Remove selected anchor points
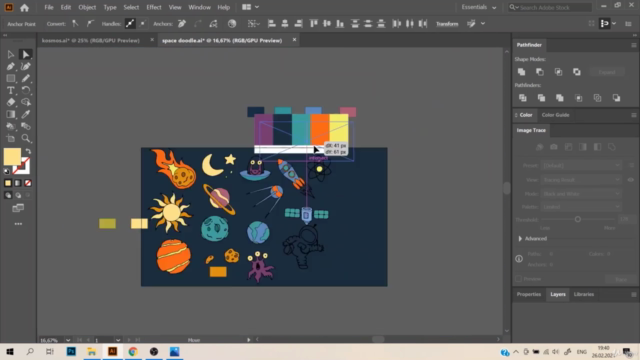Image resolution: width=640 pixels, height=360 pixels. click(182, 24)
